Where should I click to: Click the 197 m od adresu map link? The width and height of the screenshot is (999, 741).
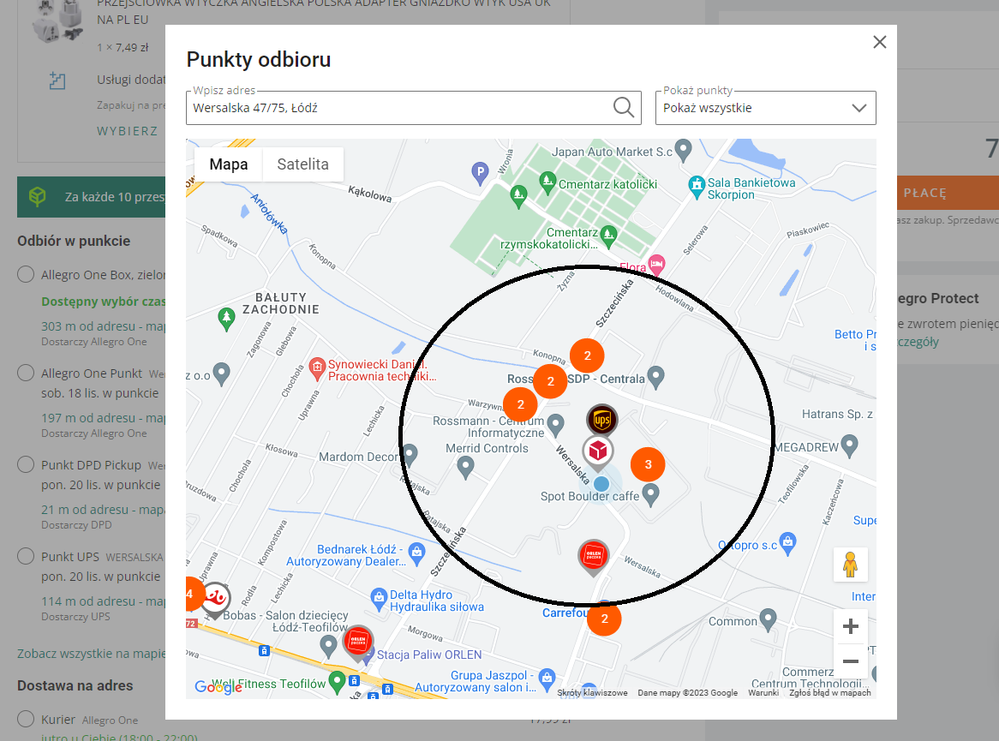click(x=103, y=418)
